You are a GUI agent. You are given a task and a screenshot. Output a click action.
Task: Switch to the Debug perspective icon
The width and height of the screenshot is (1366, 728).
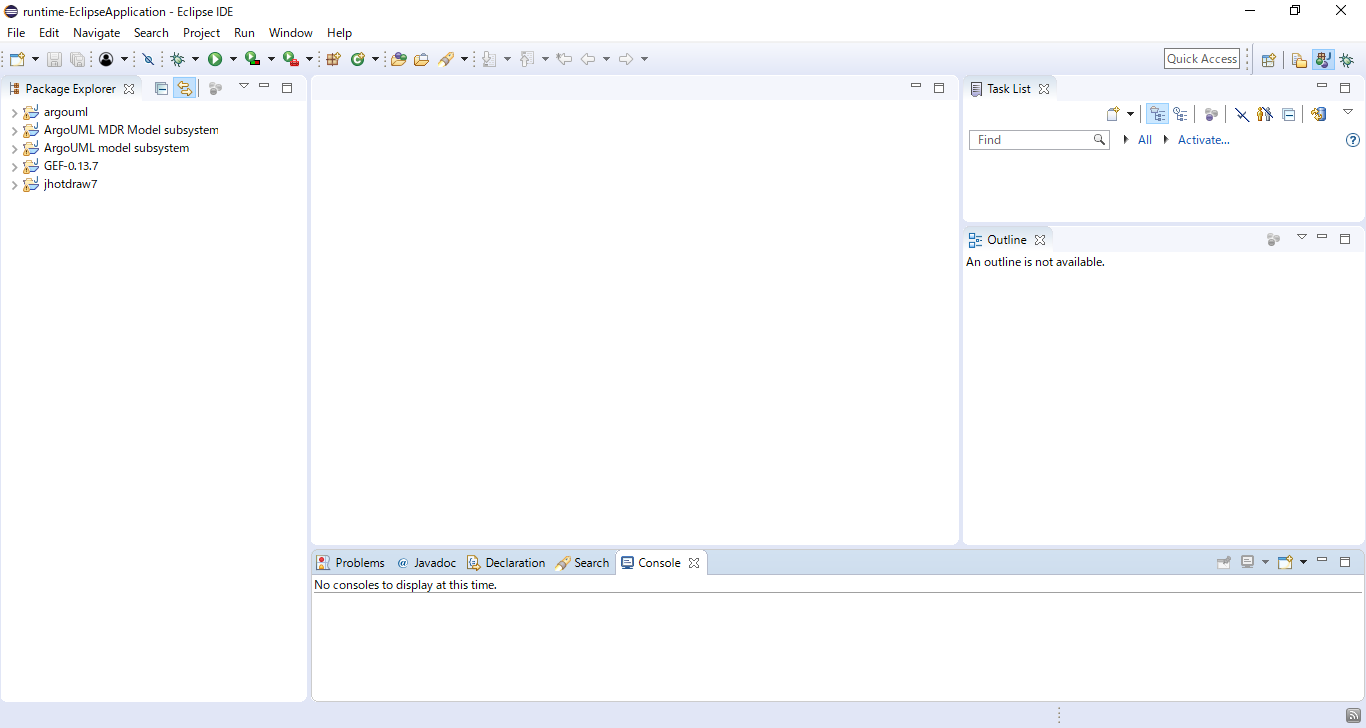pyautogui.click(x=1347, y=59)
